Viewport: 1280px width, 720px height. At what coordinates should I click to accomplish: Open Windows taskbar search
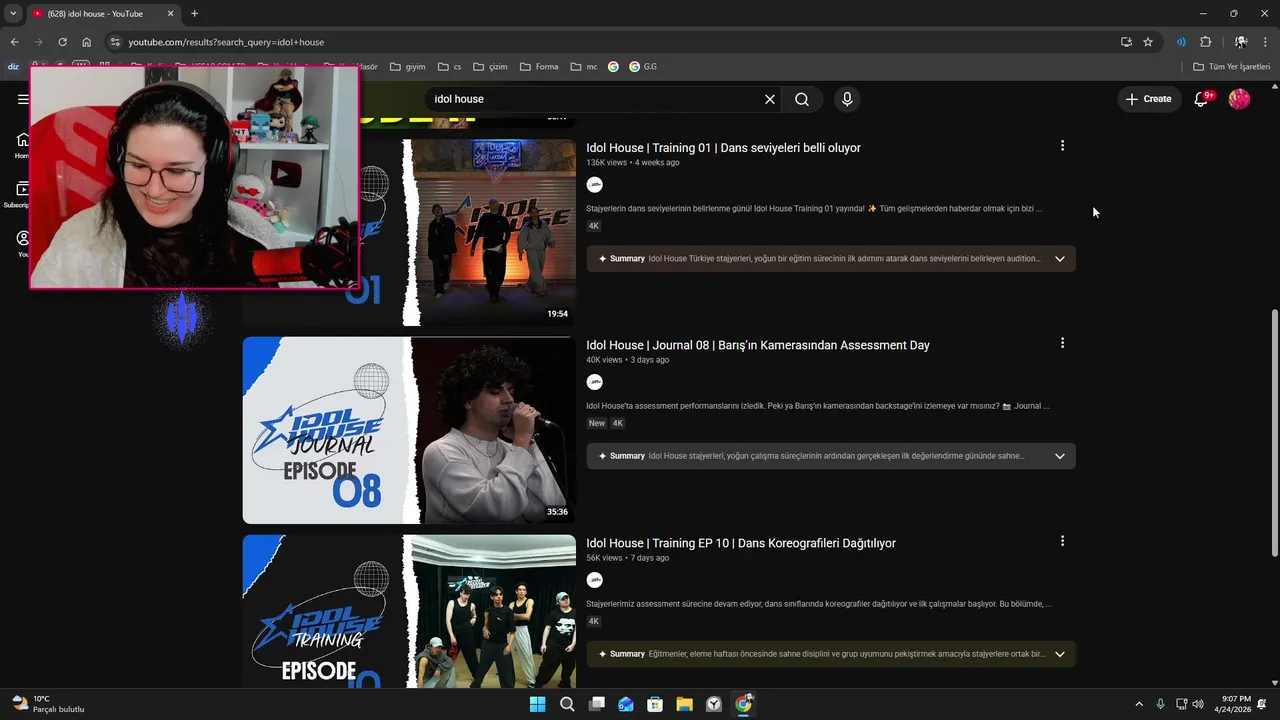click(x=567, y=704)
